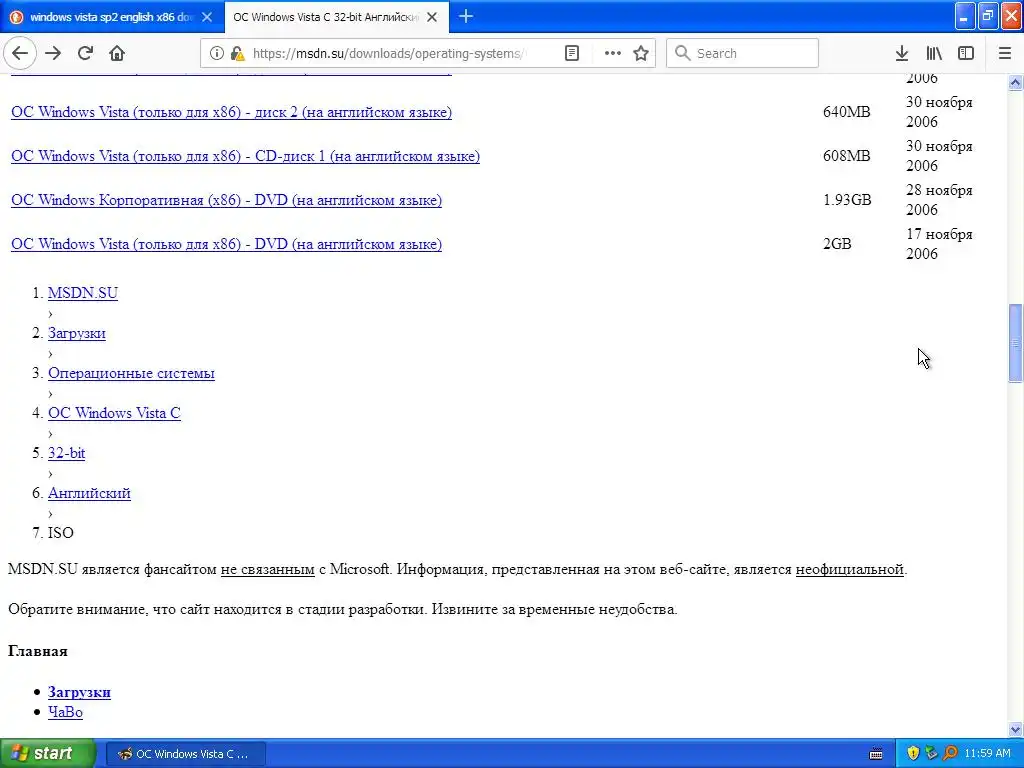Open the Firefox hamburger menu

(x=1005, y=54)
